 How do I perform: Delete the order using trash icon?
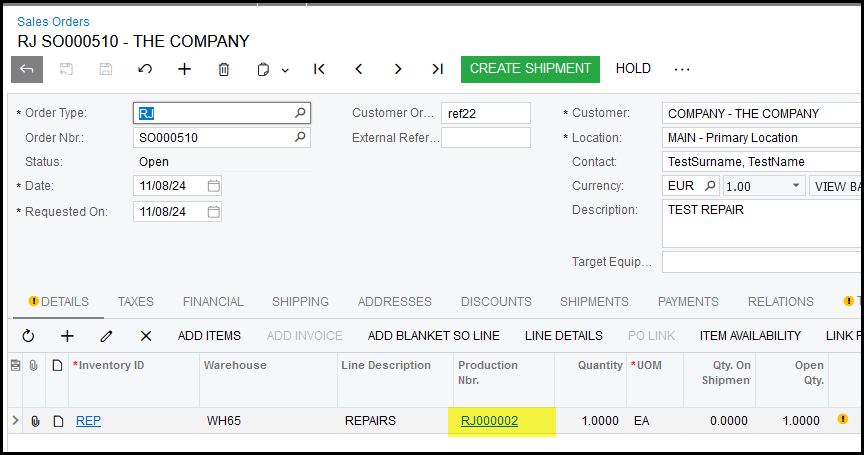[x=224, y=69]
